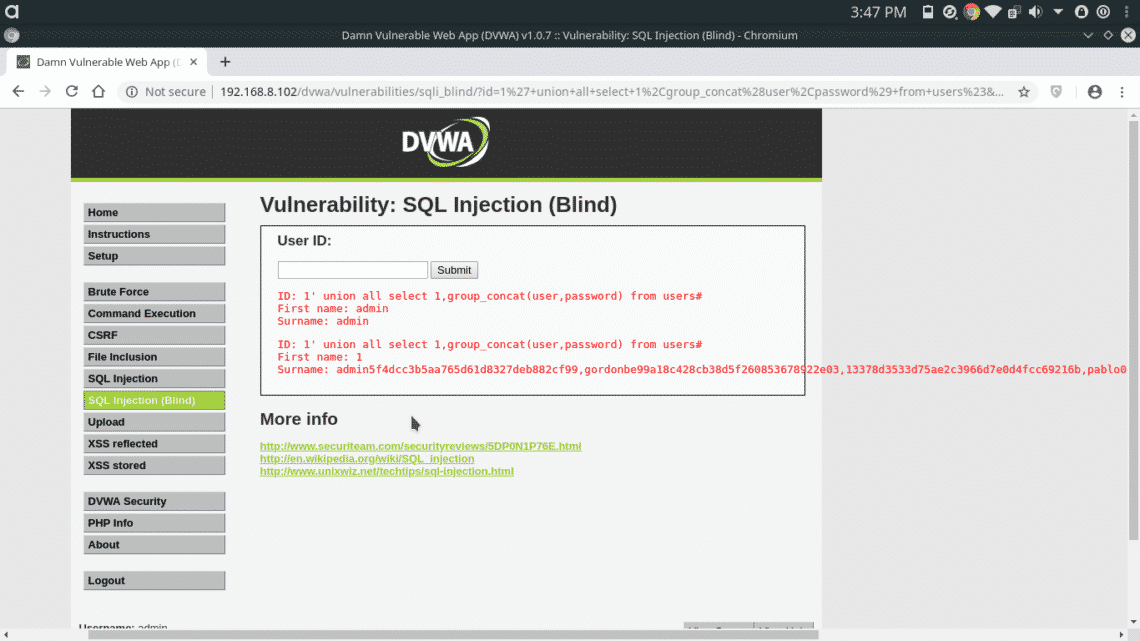Open the Home menu item
The height and width of the screenshot is (641, 1140).
pos(154,212)
